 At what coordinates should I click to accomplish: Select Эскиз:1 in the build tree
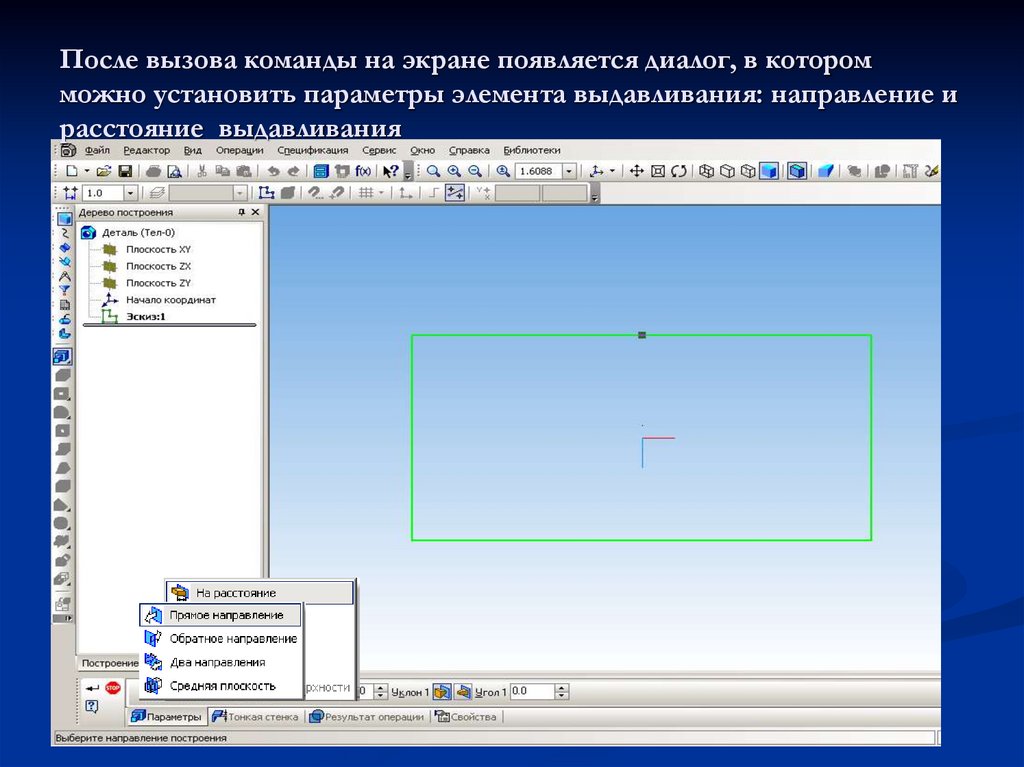coord(146,316)
